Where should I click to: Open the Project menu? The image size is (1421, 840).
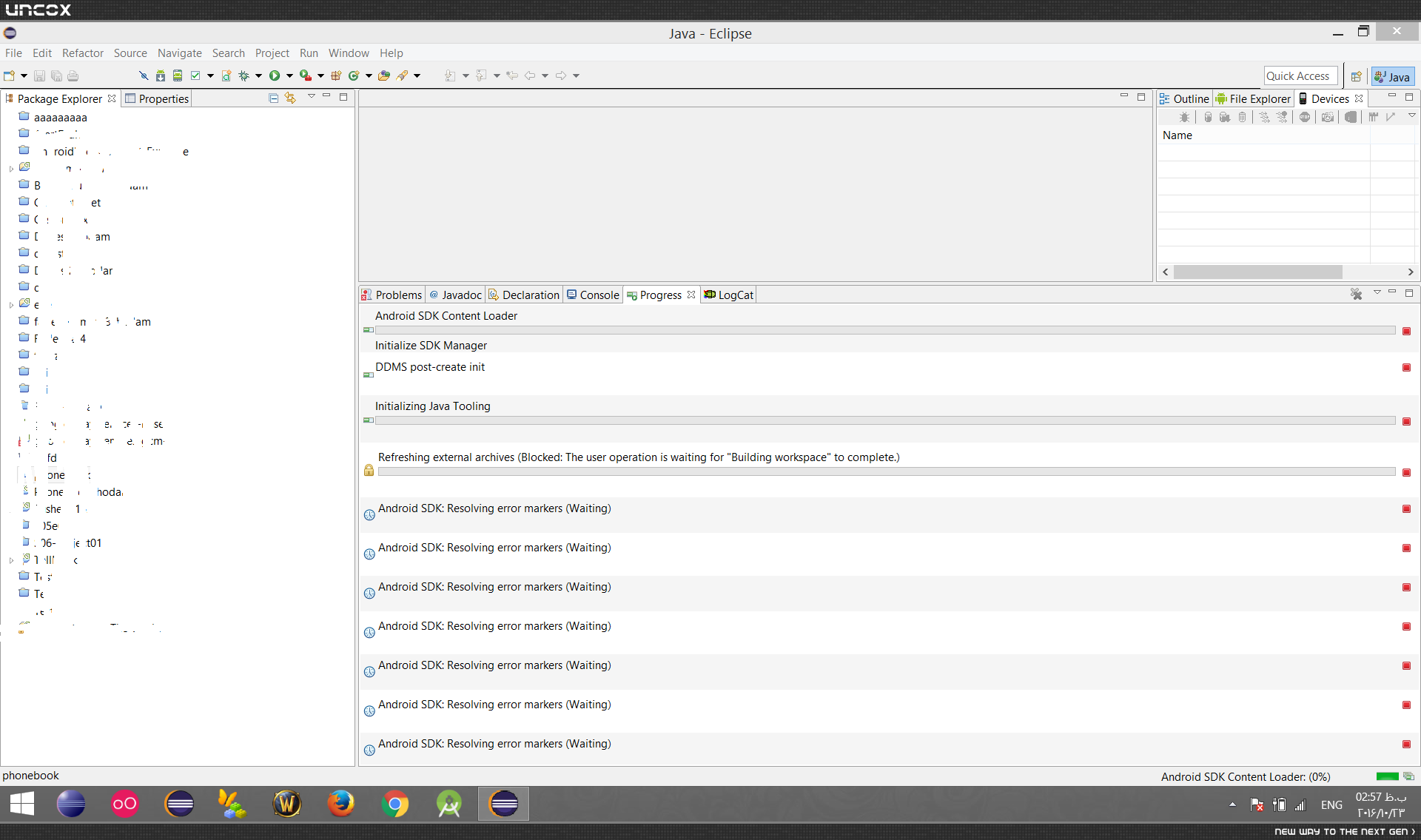click(x=272, y=53)
